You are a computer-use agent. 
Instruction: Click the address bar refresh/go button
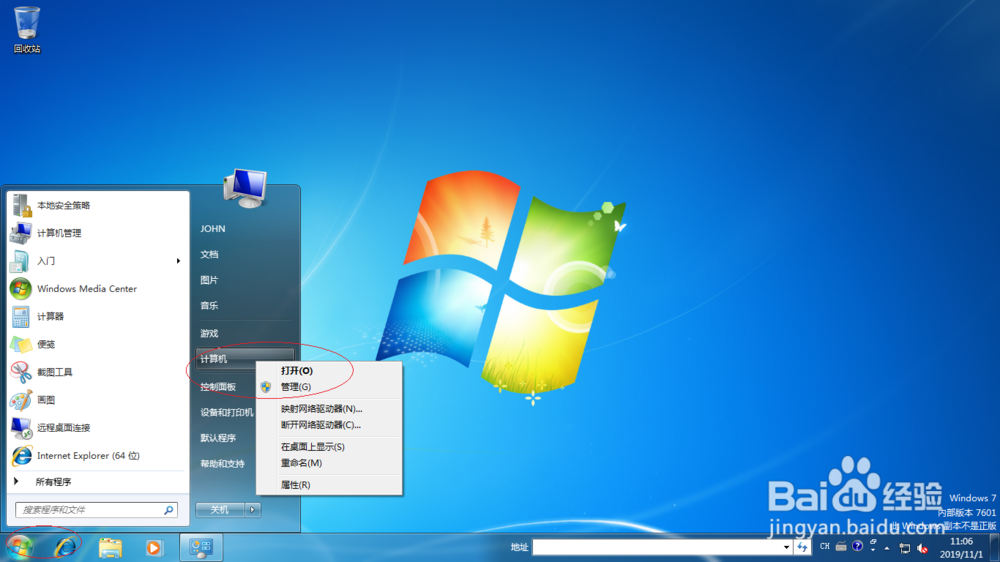[x=802, y=547]
